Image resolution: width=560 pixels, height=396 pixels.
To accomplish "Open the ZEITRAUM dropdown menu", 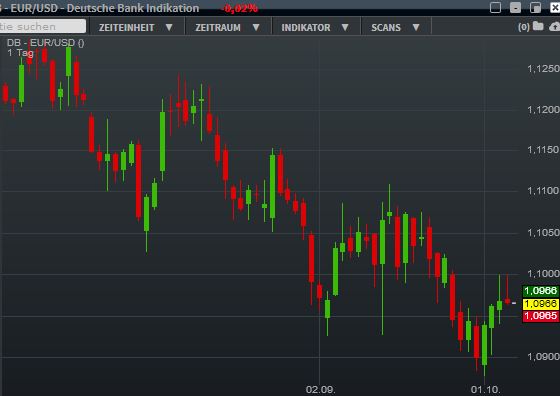I will 228,27.
